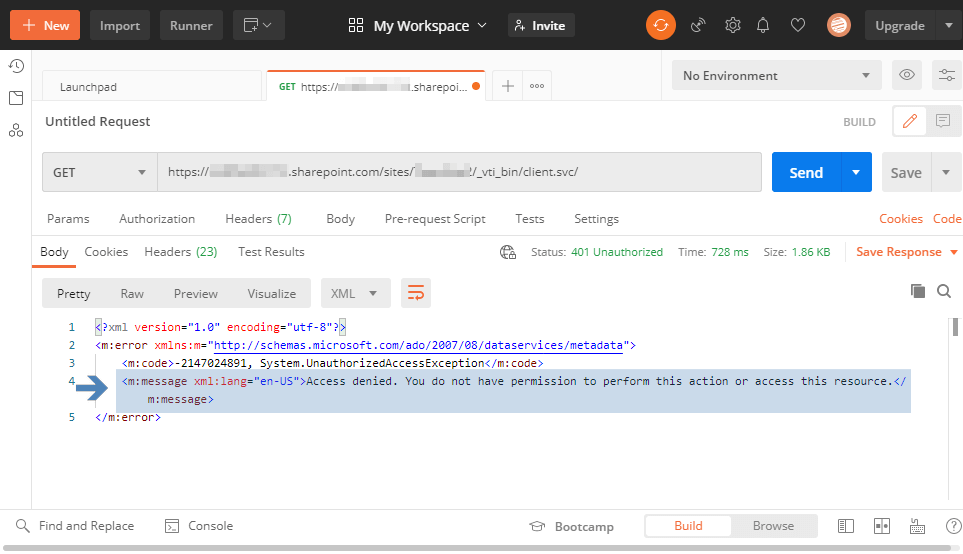Screen dimensions: 963x554
Task: Toggle the two-pane view icon
Action: [x=881, y=526]
